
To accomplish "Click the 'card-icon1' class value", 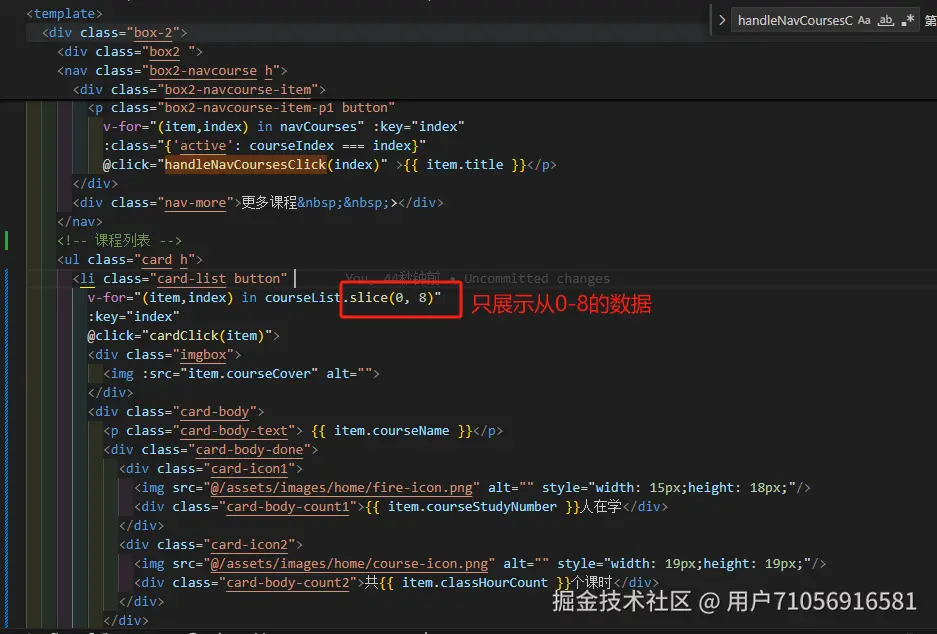I will click(x=249, y=469).
